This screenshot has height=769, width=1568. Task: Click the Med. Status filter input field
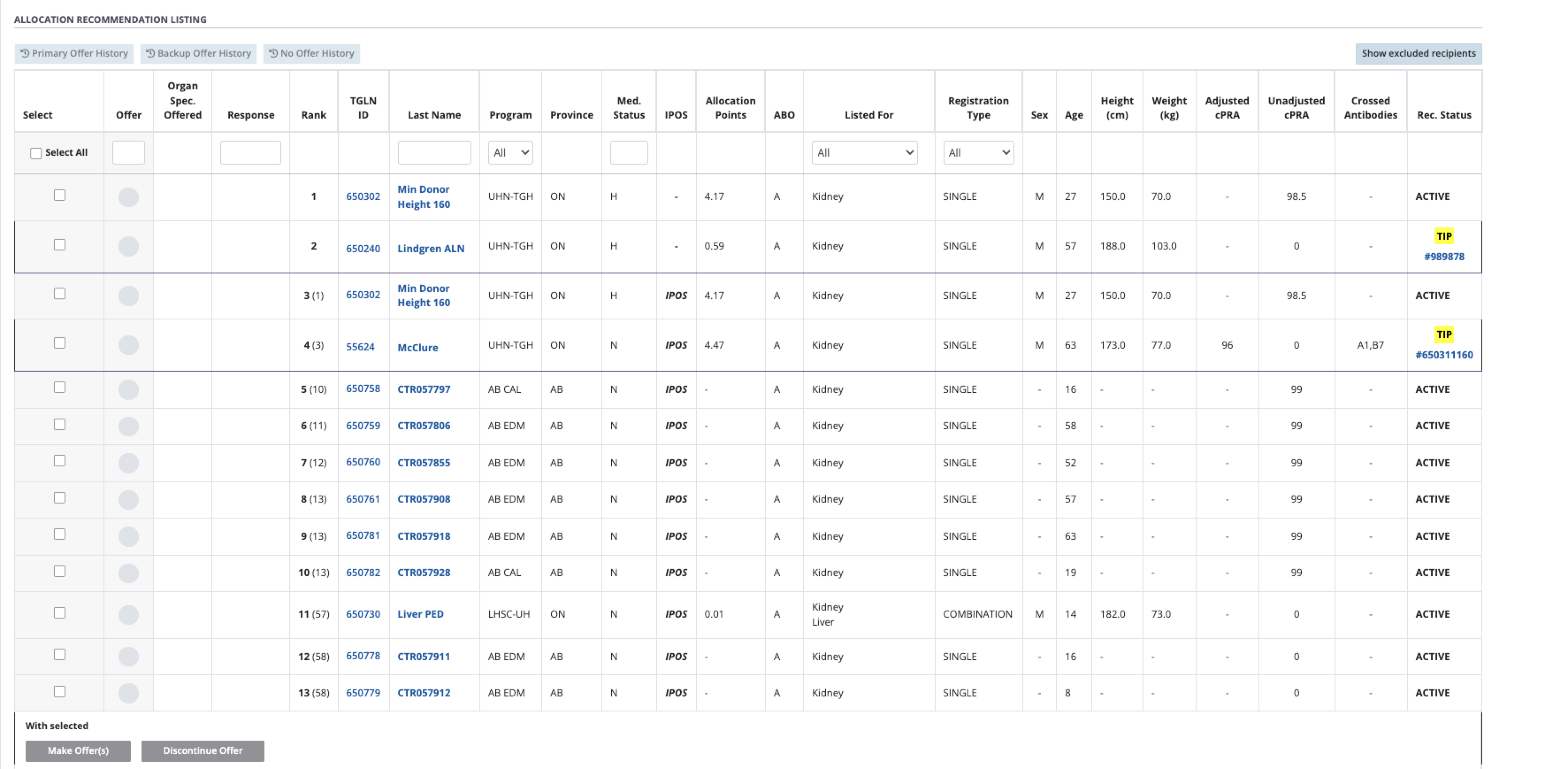pyautogui.click(x=629, y=152)
